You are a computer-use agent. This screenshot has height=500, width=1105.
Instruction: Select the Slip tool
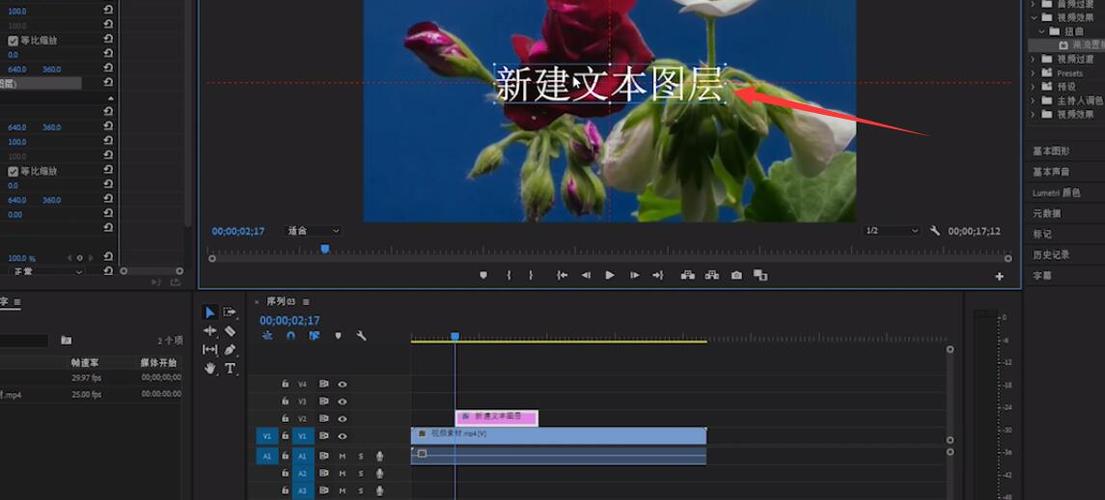coord(210,349)
